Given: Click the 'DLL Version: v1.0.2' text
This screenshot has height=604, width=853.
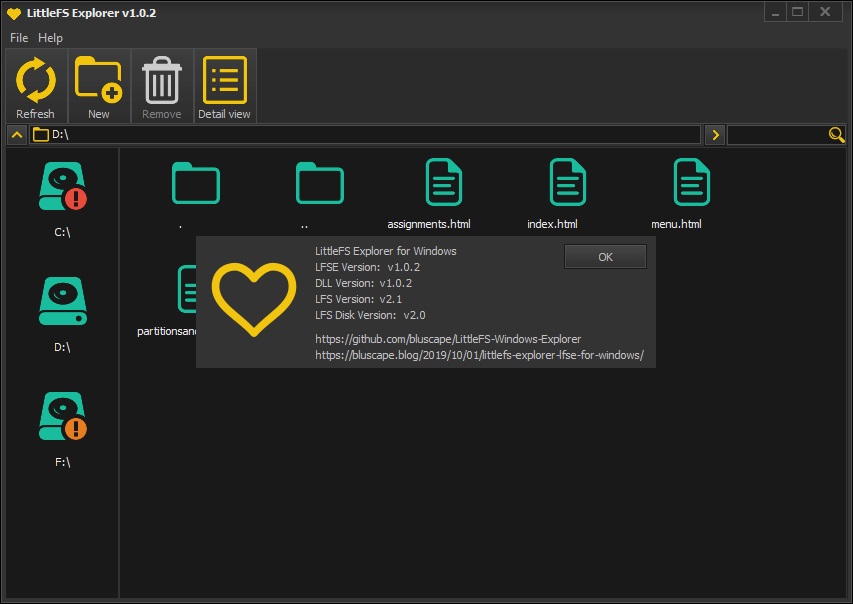Looking at the screenshot, I should pyautogui.click(x=363, y=283).
